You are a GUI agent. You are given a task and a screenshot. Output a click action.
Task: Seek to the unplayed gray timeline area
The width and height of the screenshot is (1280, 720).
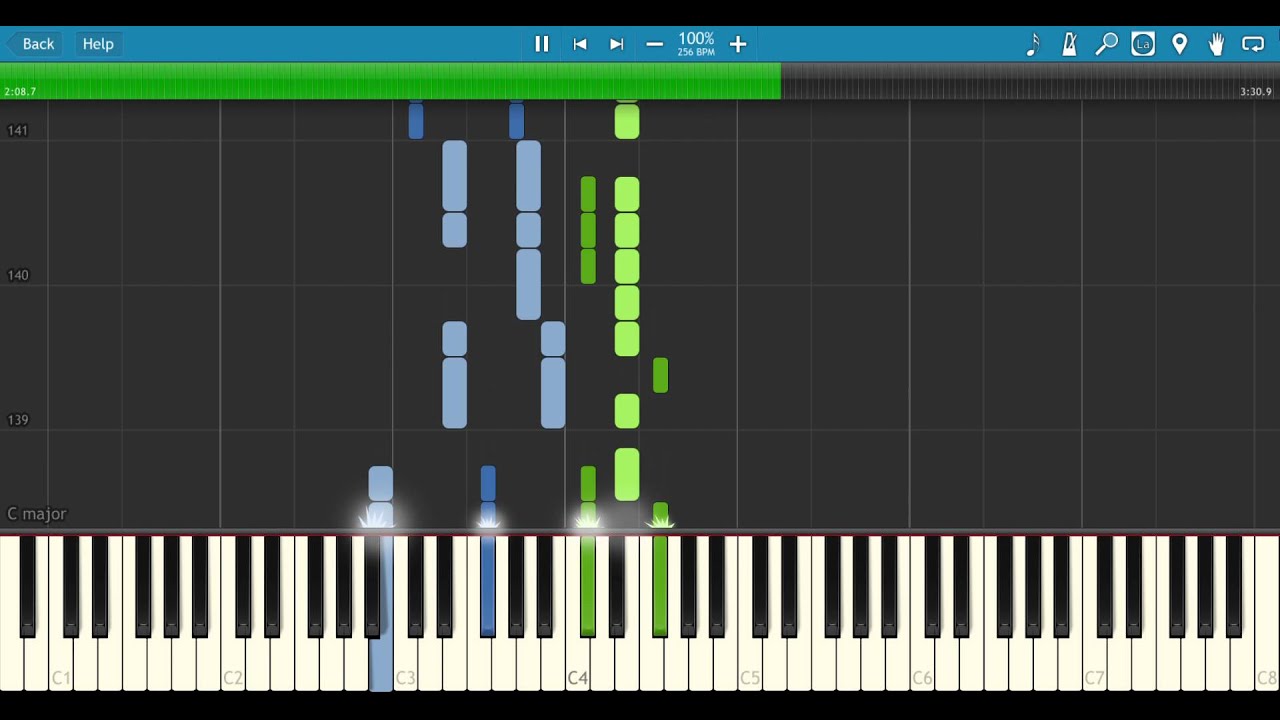(x=1030, y=80)
